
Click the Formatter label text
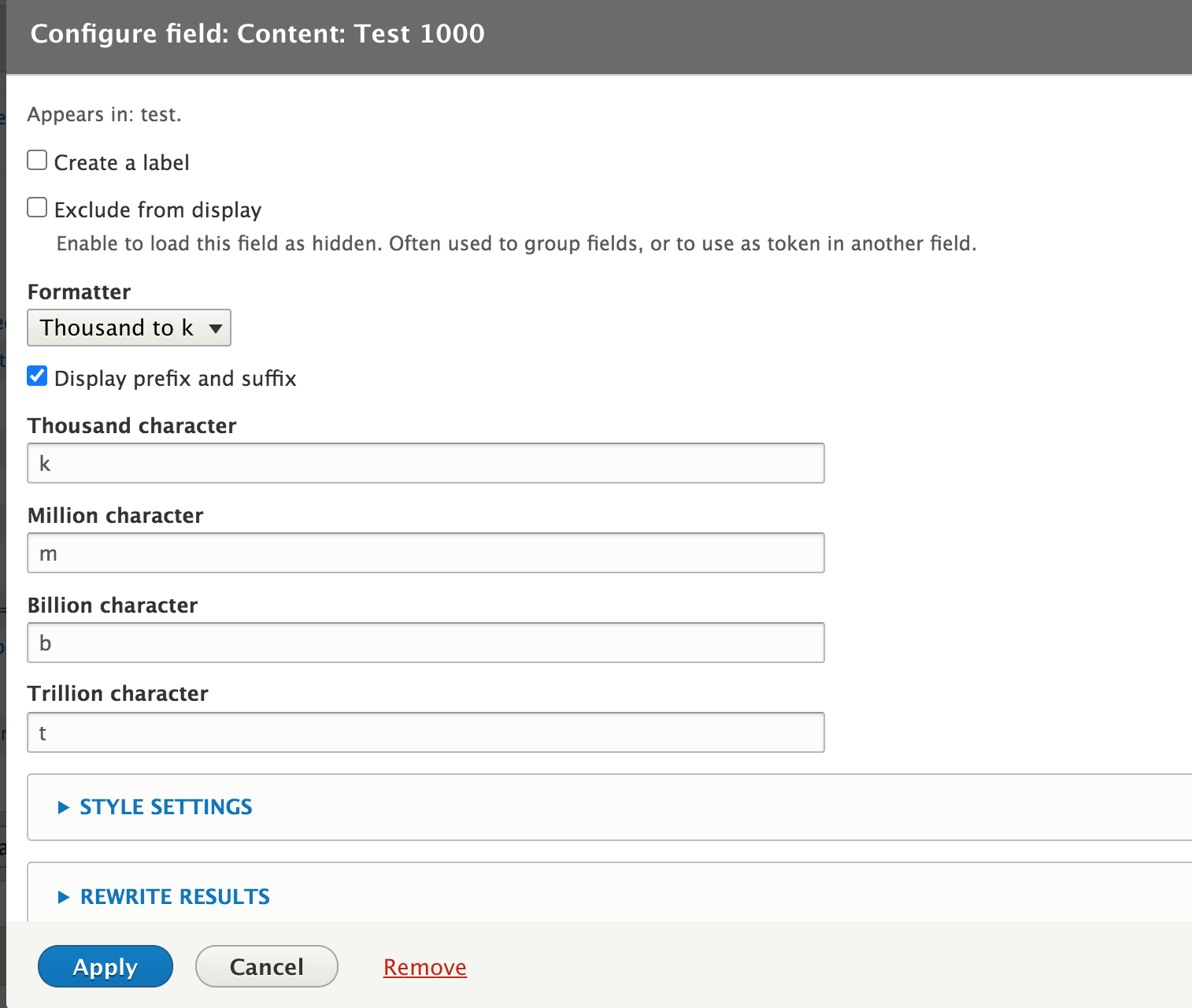pyautogui.click(x=79, y=291)
